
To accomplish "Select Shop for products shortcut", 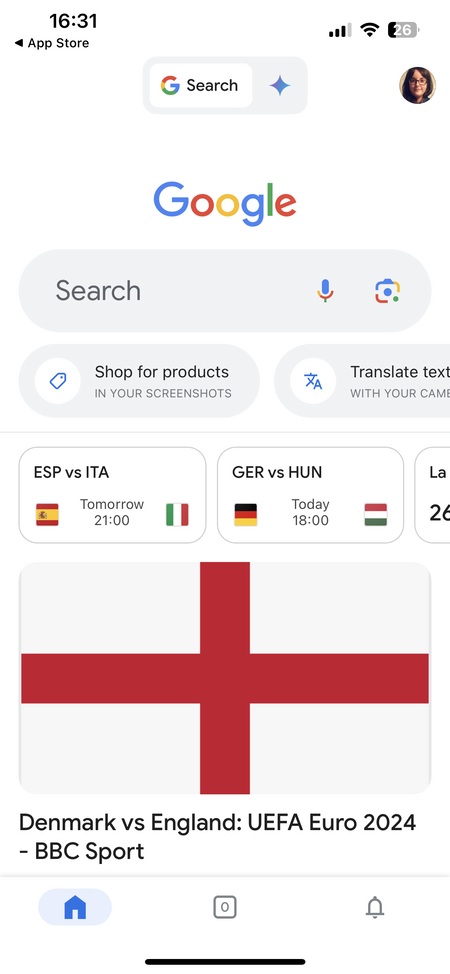I will click(x=139, y=381).
